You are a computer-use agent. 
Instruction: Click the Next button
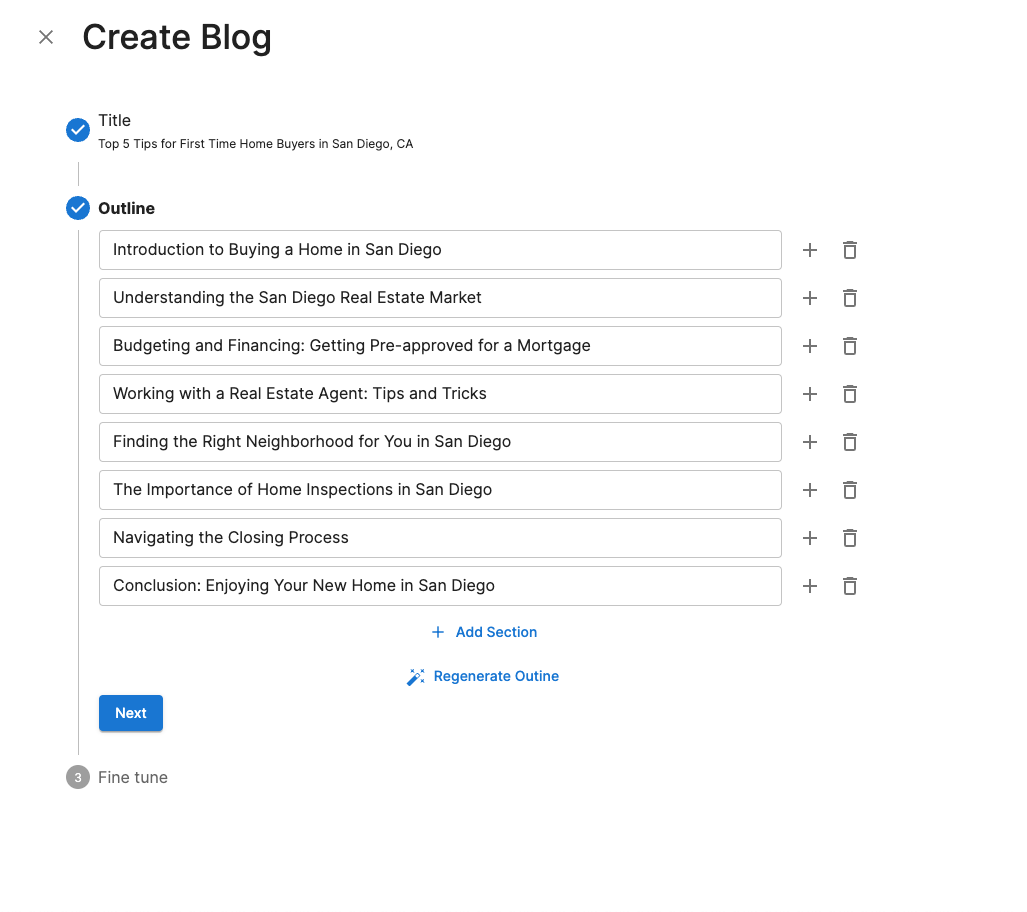[x=131, y=713]
